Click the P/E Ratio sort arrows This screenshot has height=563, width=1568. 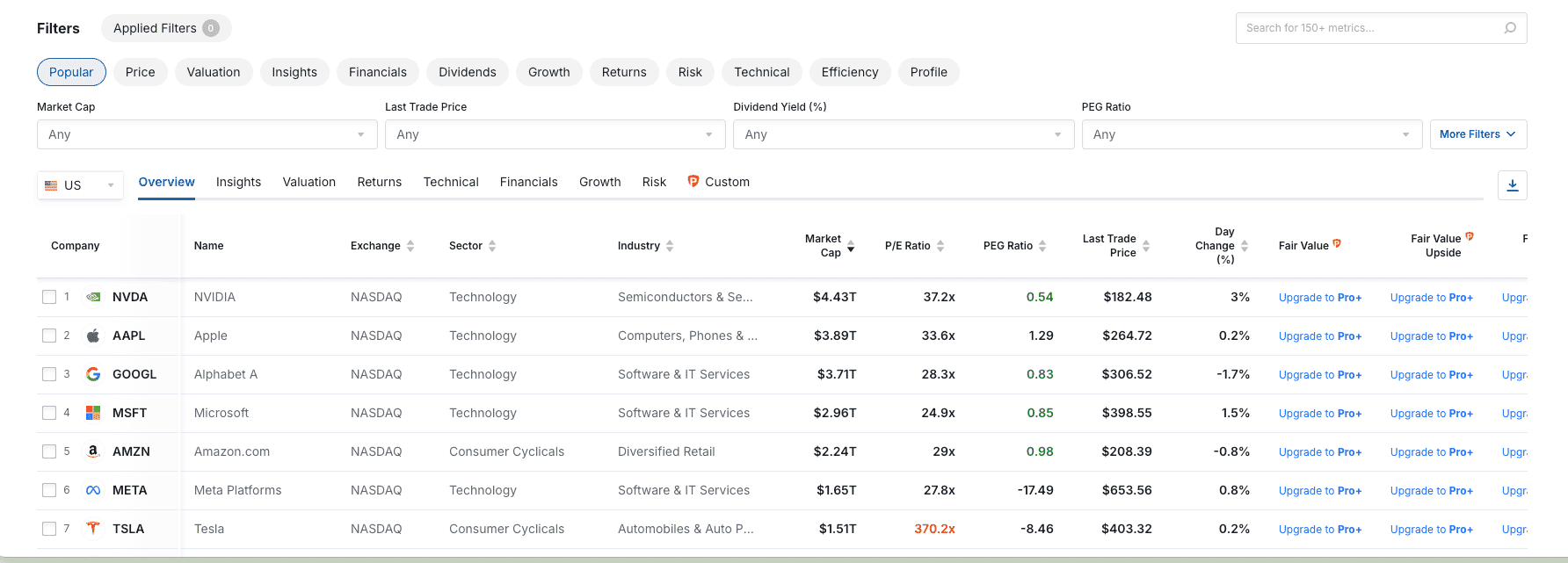[940, 246]
